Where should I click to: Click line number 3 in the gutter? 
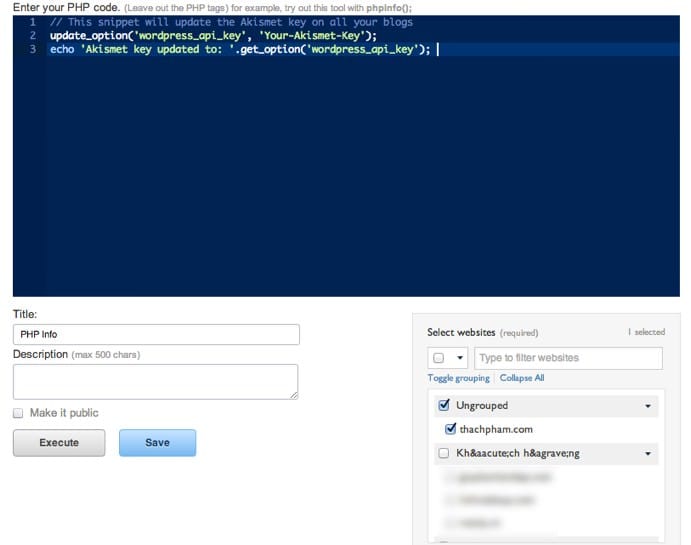click(x=33, y=49)
